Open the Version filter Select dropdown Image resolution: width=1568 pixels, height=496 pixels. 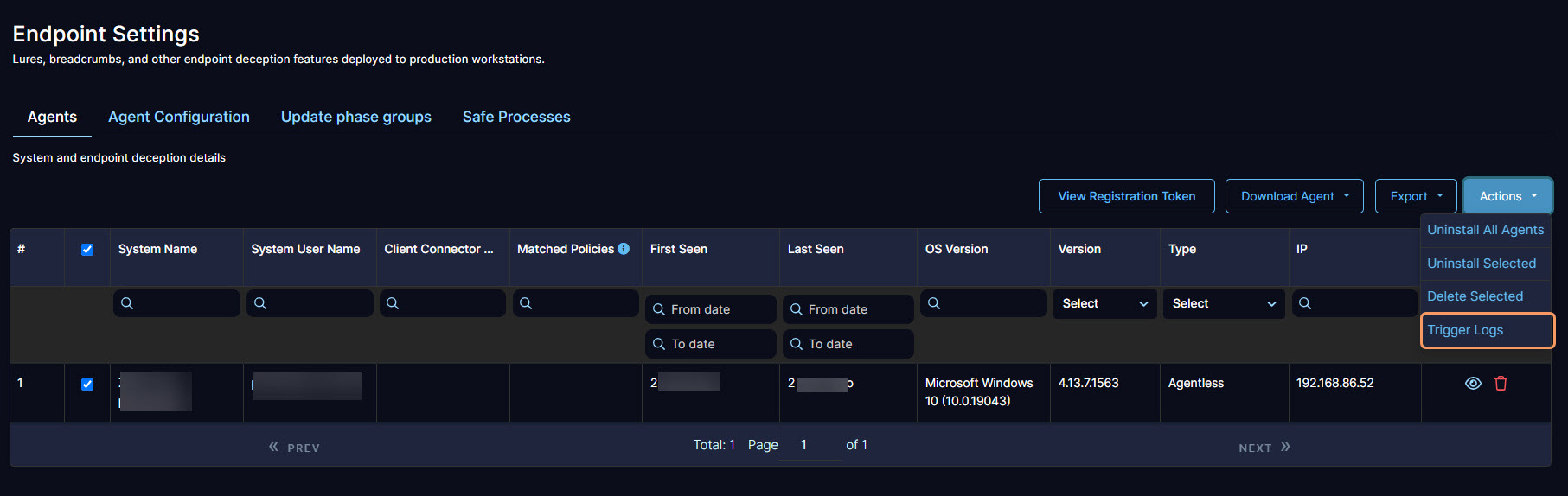1104,304
